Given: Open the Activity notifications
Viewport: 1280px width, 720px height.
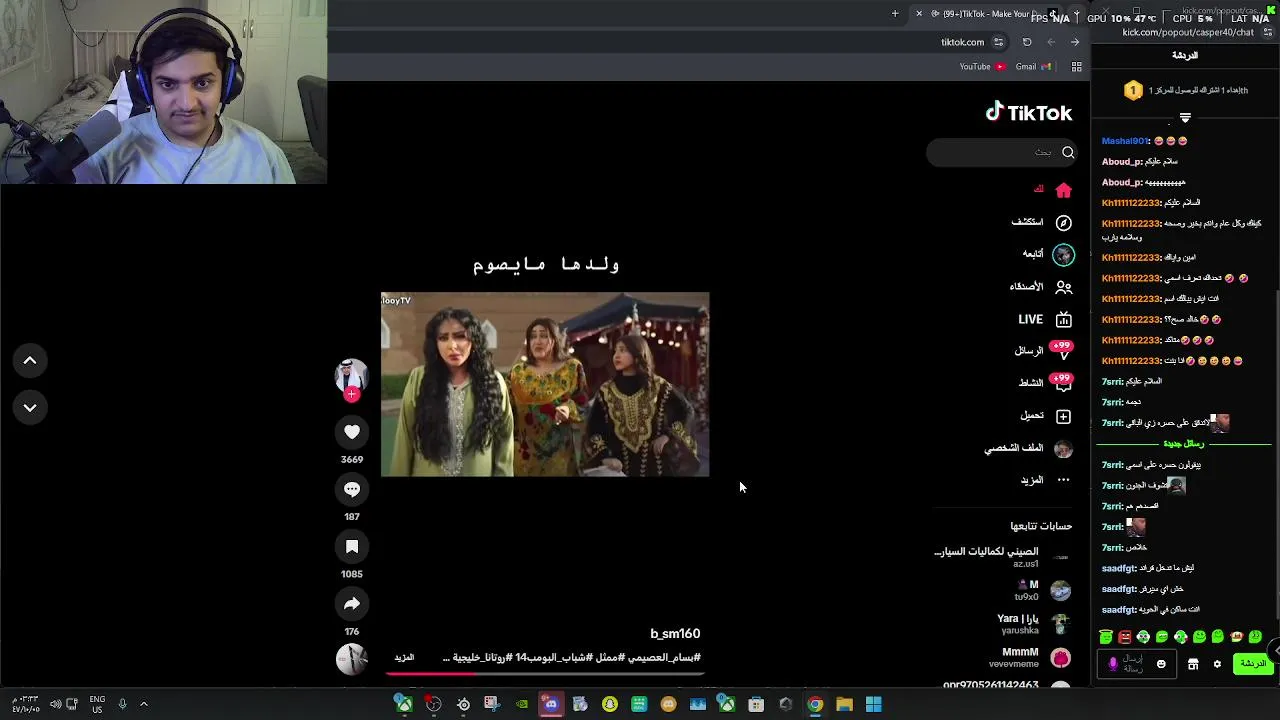Looking at the screenshot, I should click(1045, 383).
